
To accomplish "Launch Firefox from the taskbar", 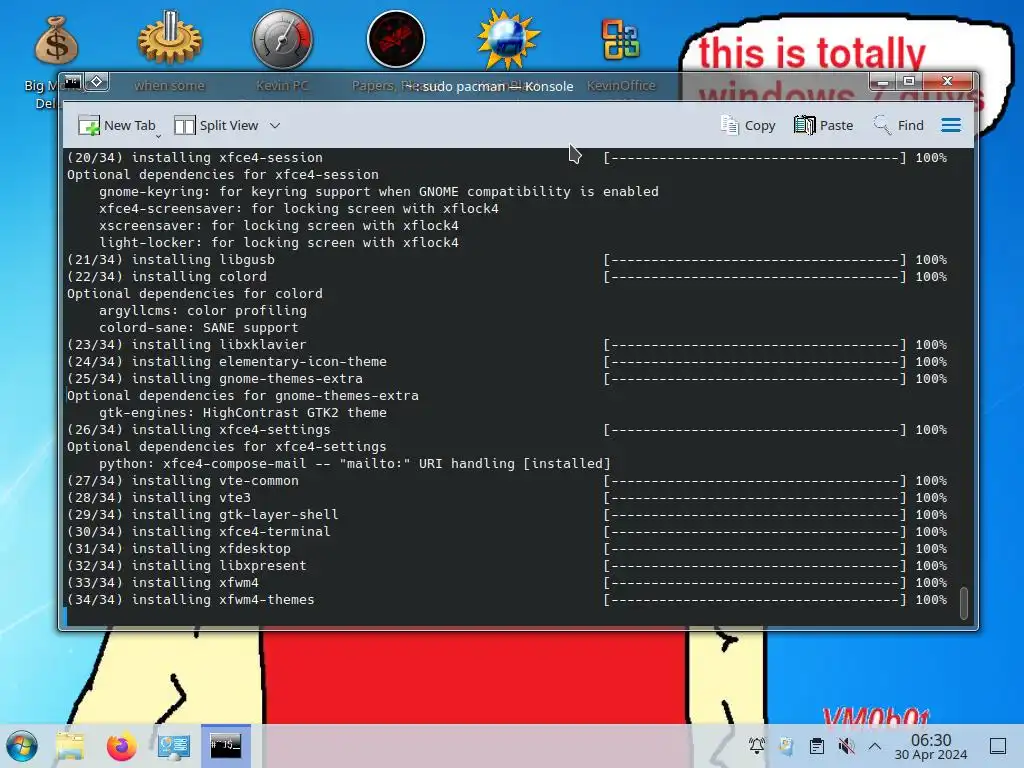I will (121, 746).
